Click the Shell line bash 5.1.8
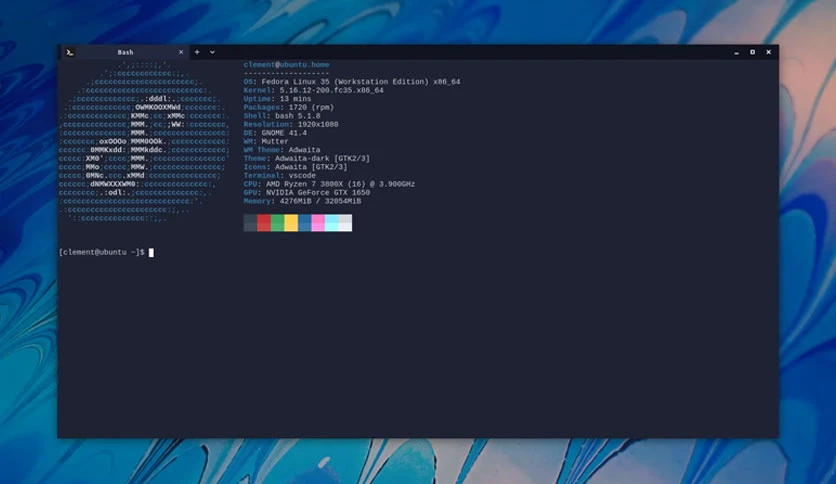Image resolution: width=836 pixels, height=484 pixels. 282,116
